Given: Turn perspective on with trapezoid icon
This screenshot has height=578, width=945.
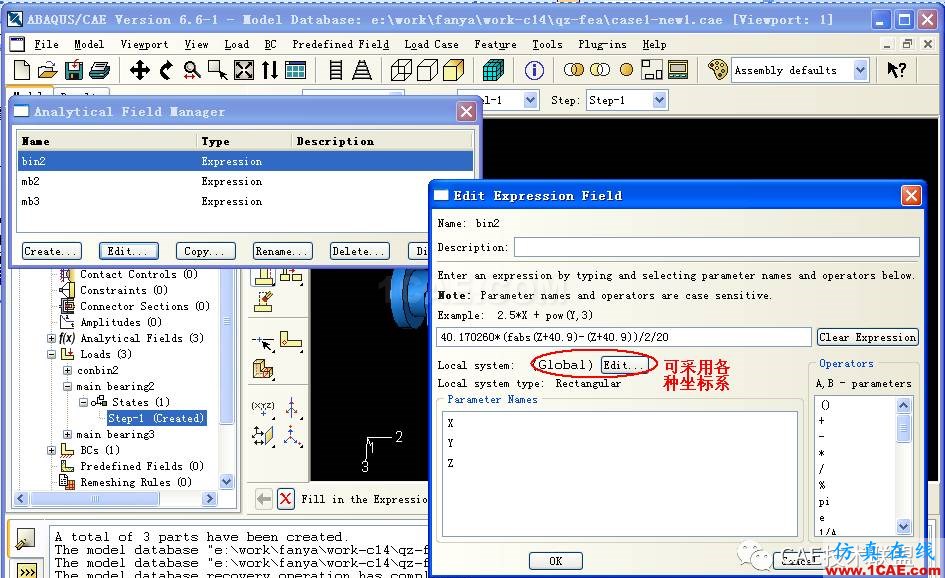Looking at the screenshot, I should (362, 70).
